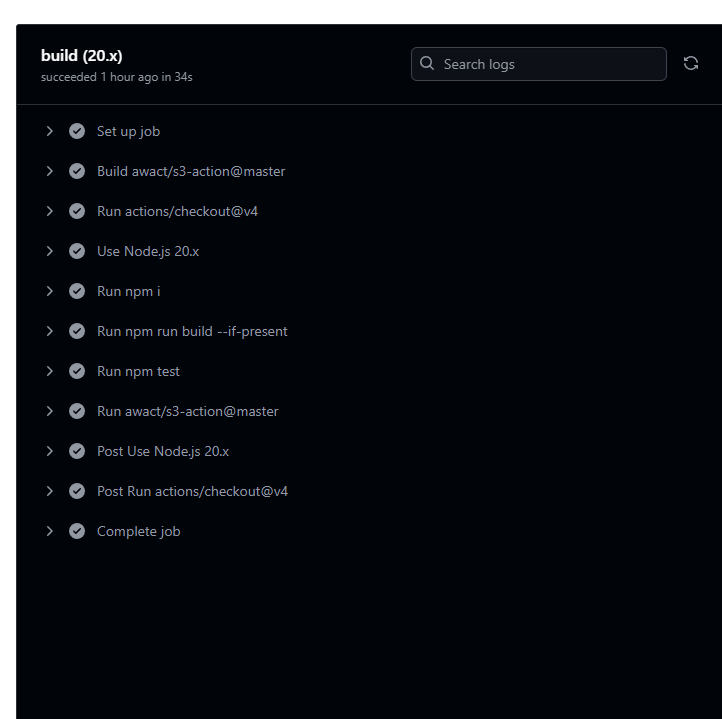The height and width of the screenshot is (719, 722).
Task: Focus the Search logs input field
Action: click(x=539, y=64)
